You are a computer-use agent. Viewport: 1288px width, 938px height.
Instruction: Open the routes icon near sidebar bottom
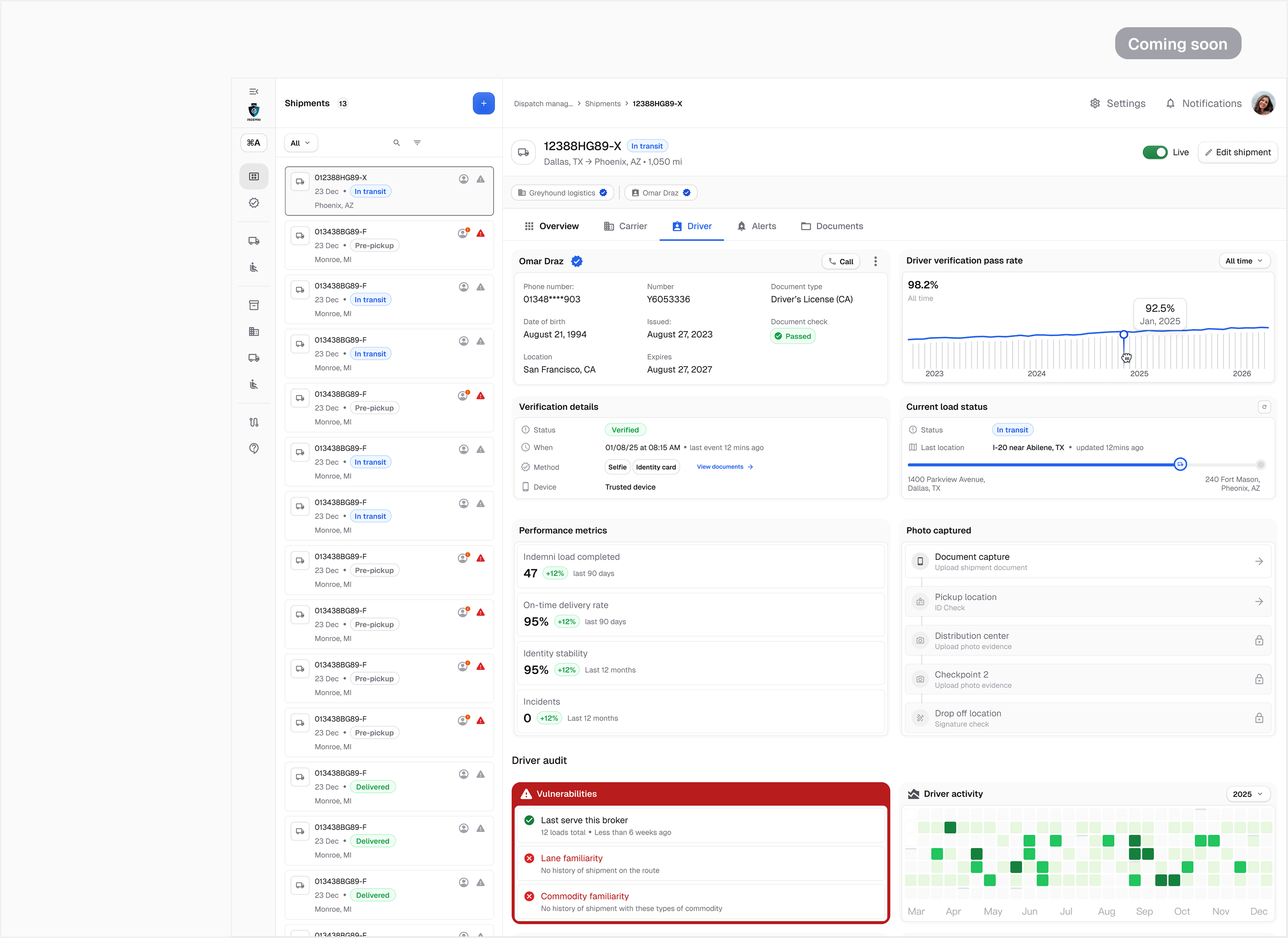point(254,421)
